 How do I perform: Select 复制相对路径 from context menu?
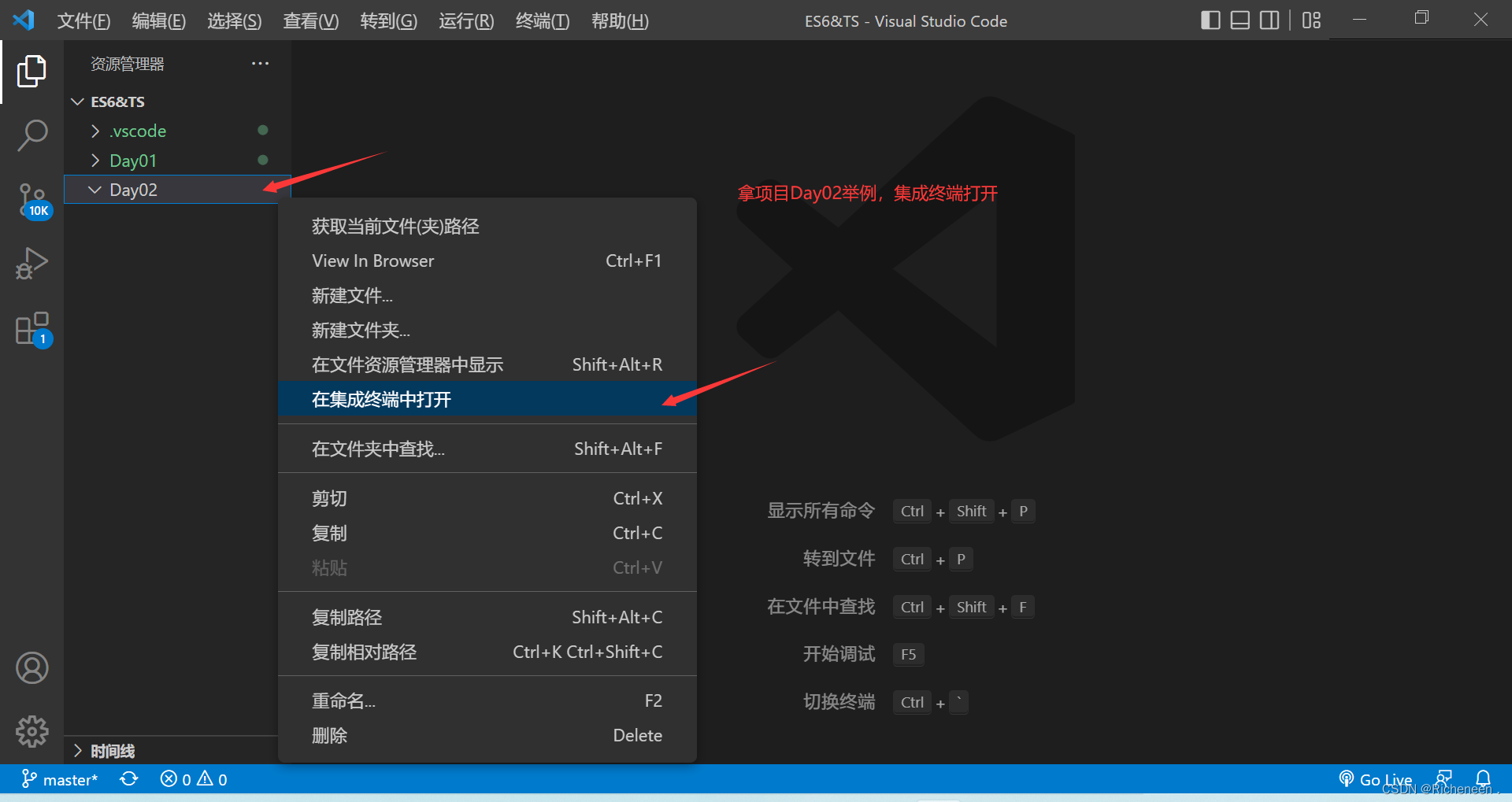(487, 652)
